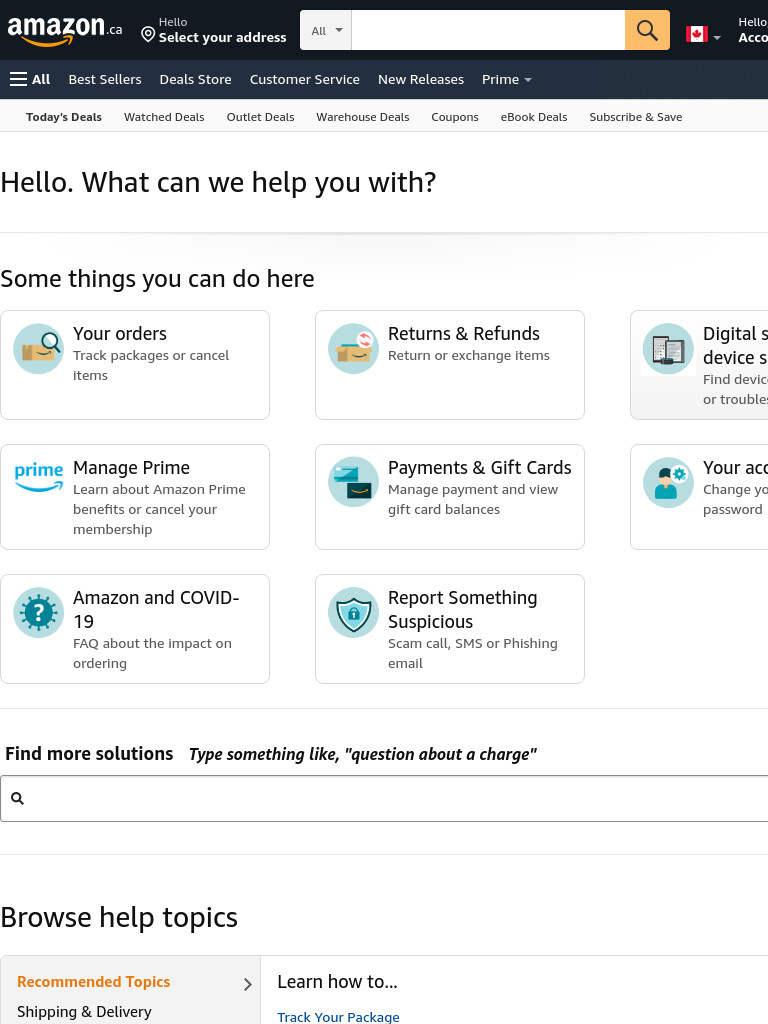Open the hamburger All menu icon

[x=18, y=80]
